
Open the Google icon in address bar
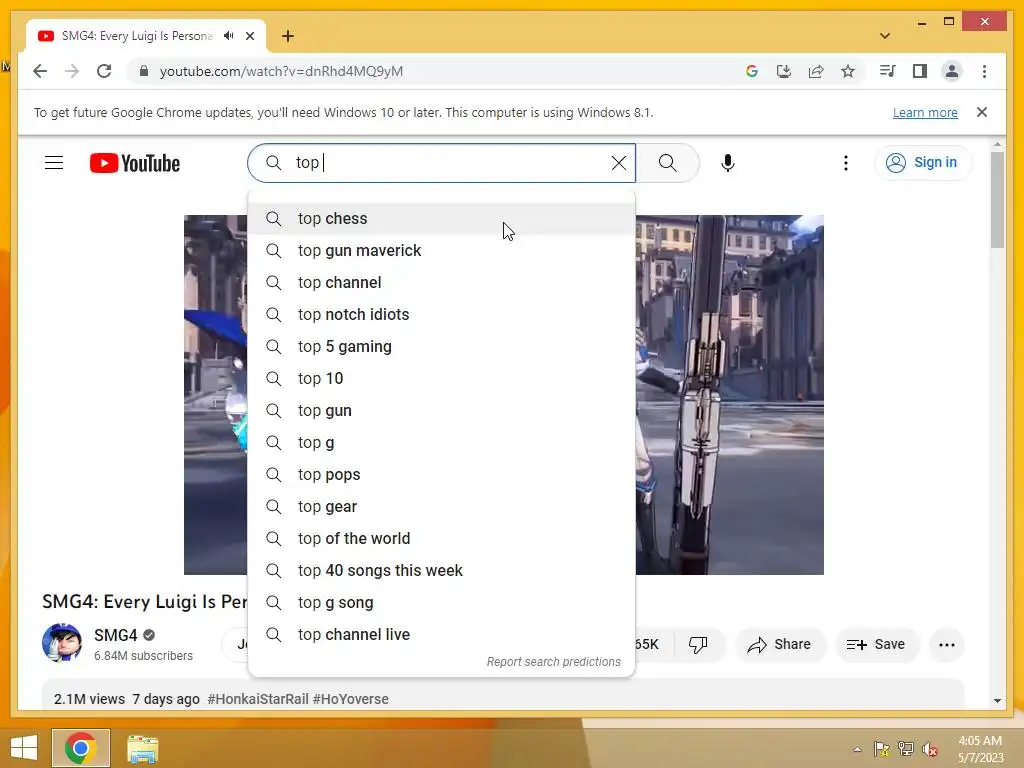click(x=752, y=71)
